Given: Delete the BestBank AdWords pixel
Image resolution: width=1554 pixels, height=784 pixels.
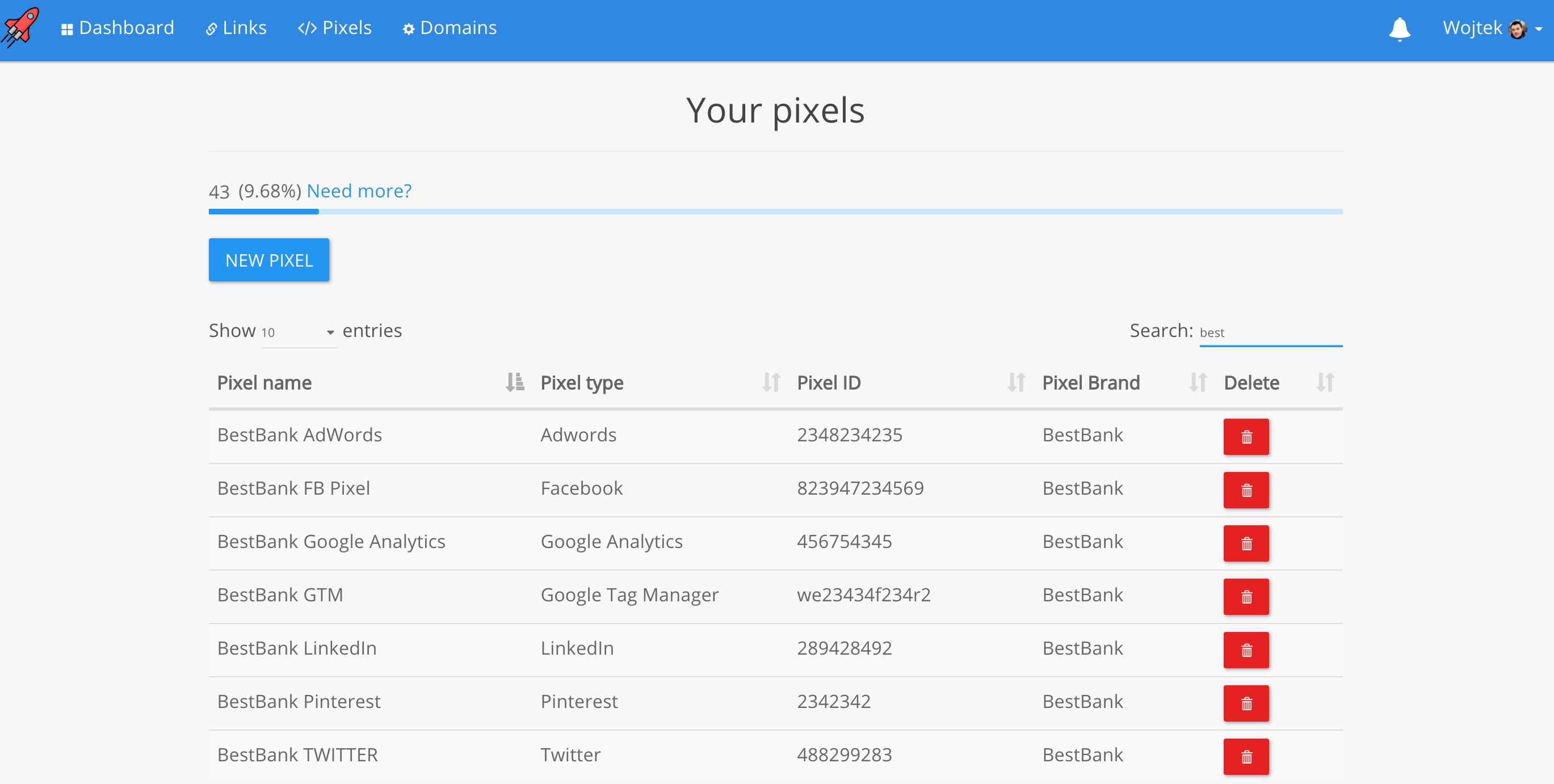Looking at the screenshot, I should (x=1246, y=437).
